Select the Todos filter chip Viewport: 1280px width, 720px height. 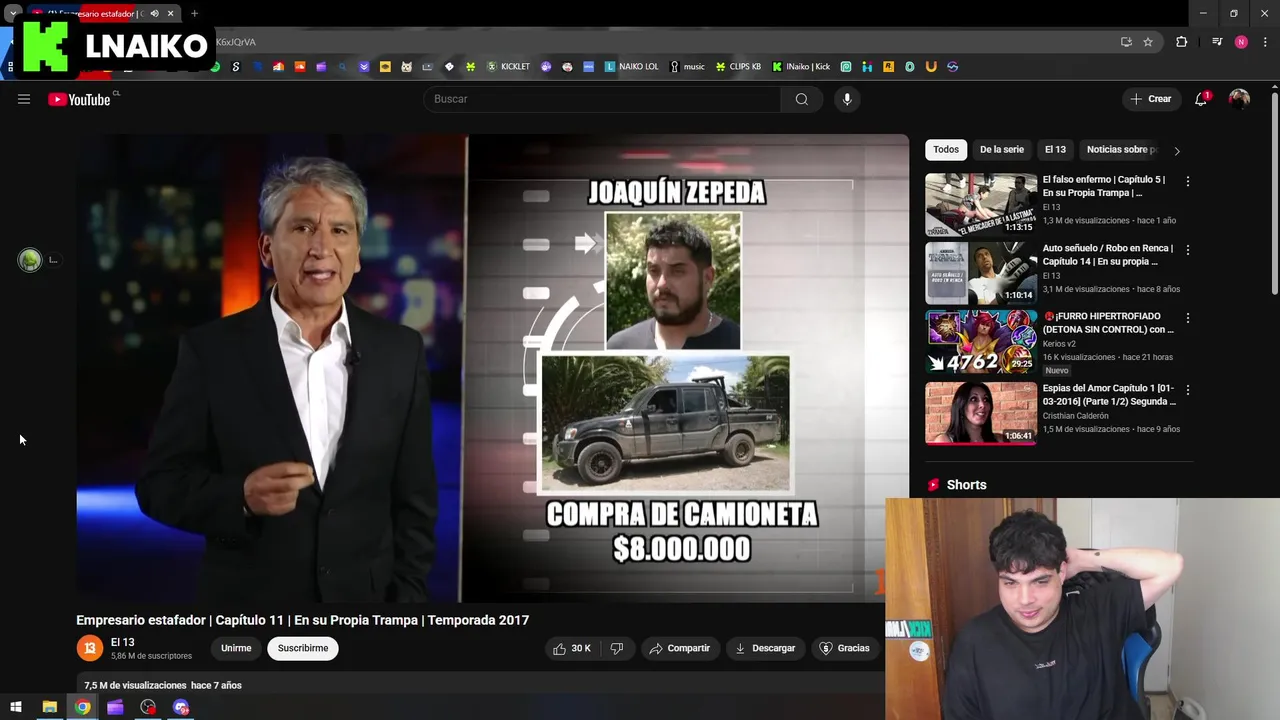[x=946, y=149]
